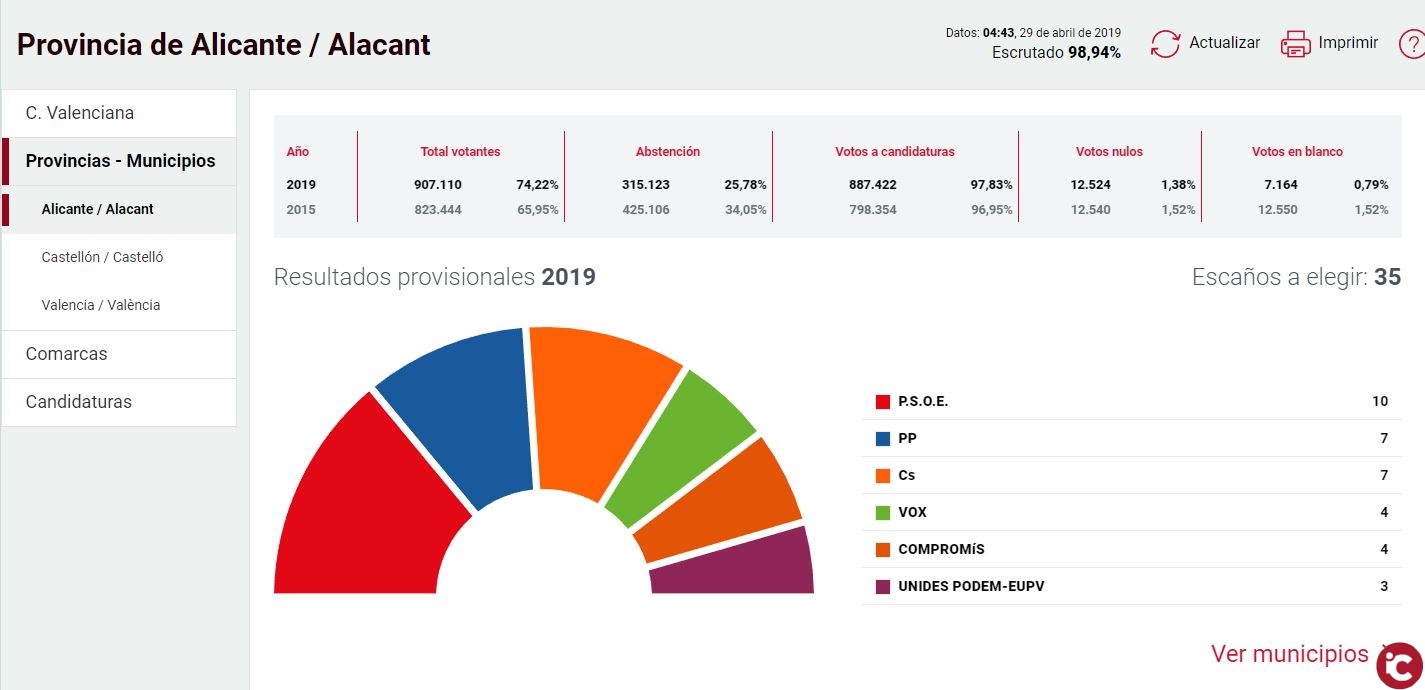
Task: Click the P.S.O.E. red legend swatch
Action: (883, 402)
